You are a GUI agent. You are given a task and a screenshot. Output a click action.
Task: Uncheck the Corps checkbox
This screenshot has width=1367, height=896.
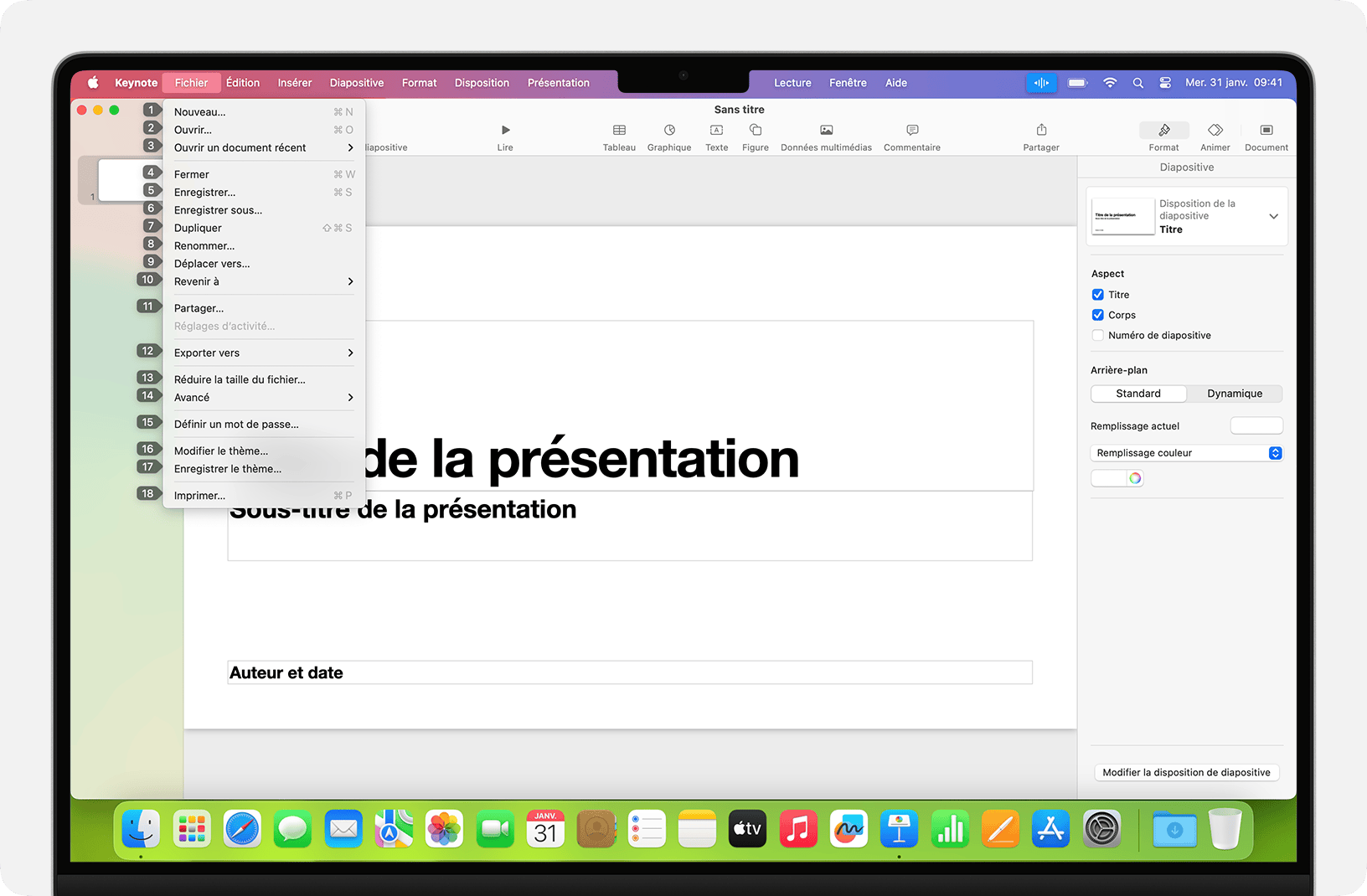point(1097,315)
